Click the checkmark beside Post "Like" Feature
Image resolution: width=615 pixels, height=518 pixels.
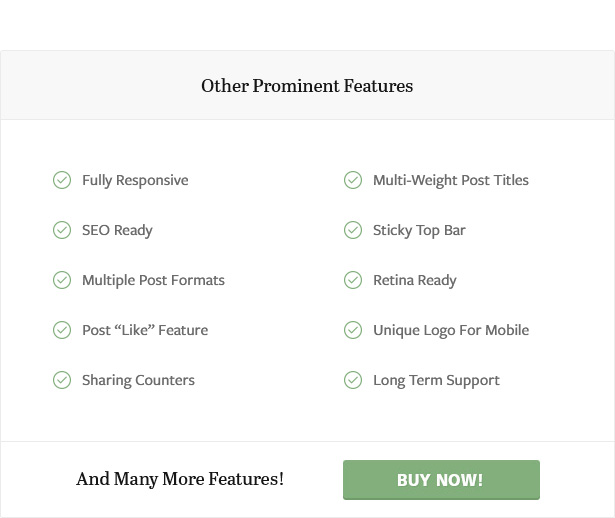(62, 330)
